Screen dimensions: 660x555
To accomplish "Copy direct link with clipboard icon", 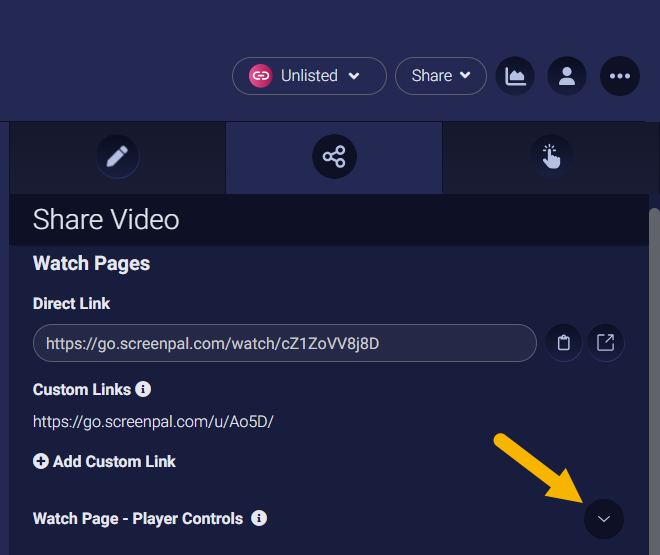I will (563, 343).
